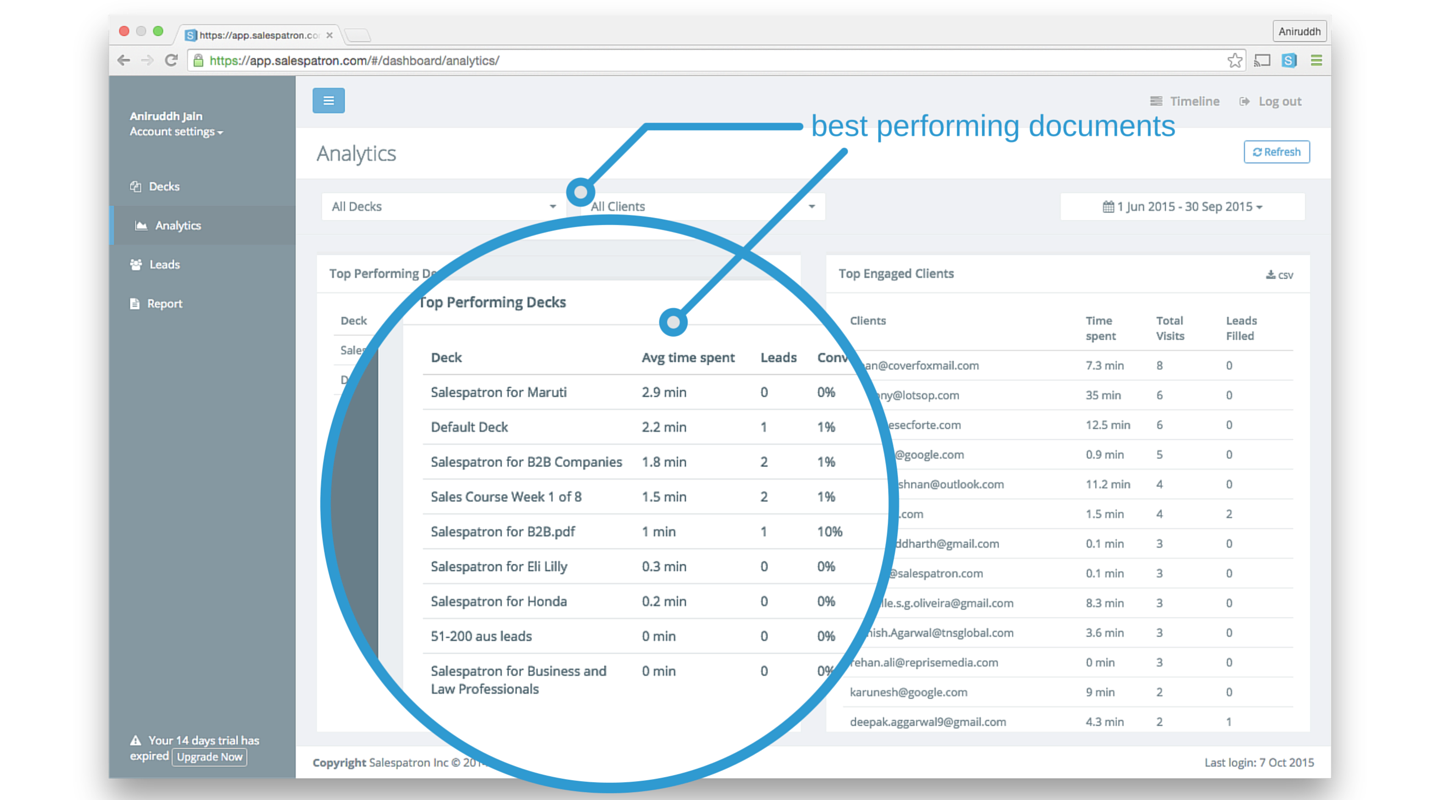1440x800 pixels.
Task: Click the client ending in @coverfoxmail.com
Action: point(918,366)
